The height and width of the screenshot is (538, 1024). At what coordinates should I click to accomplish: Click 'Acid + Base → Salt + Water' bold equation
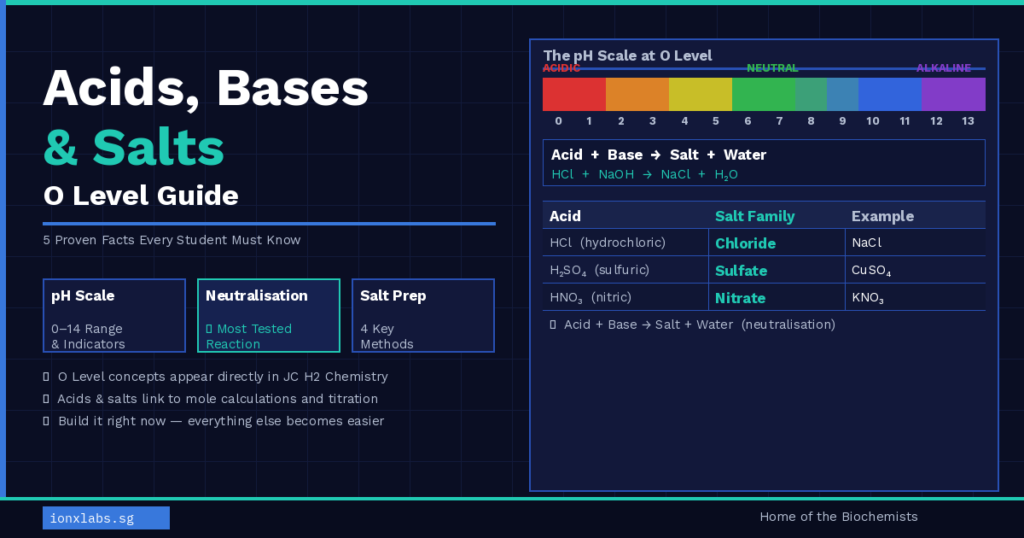(658, 155)
